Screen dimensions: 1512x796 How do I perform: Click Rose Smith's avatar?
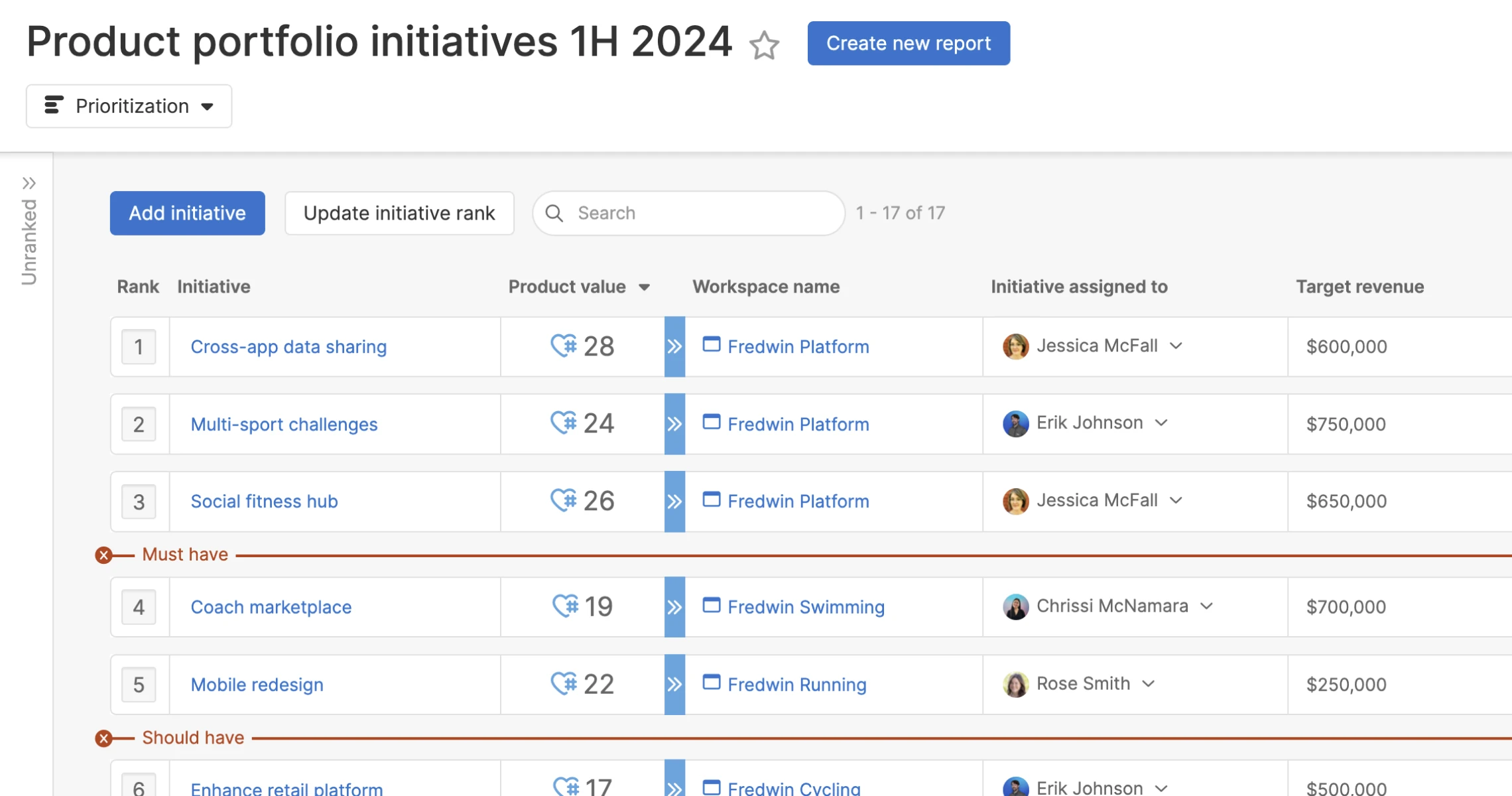point(1015,684)
